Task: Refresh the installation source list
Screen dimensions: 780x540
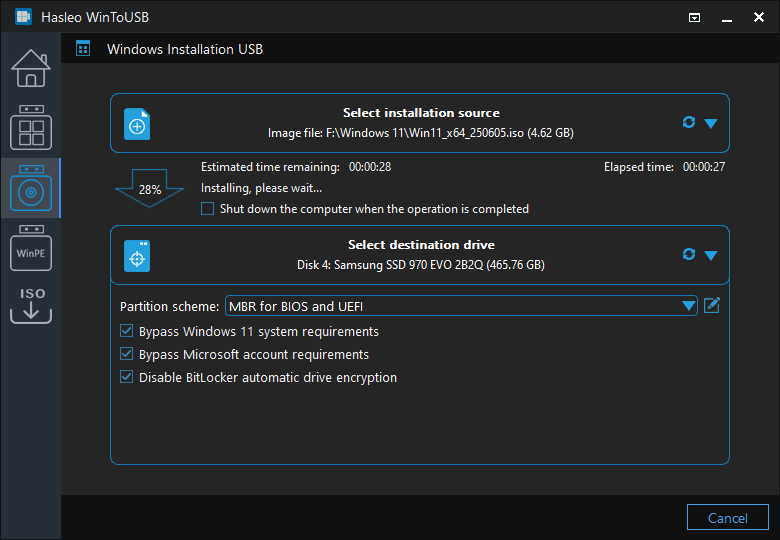Action: pos(688,122)
